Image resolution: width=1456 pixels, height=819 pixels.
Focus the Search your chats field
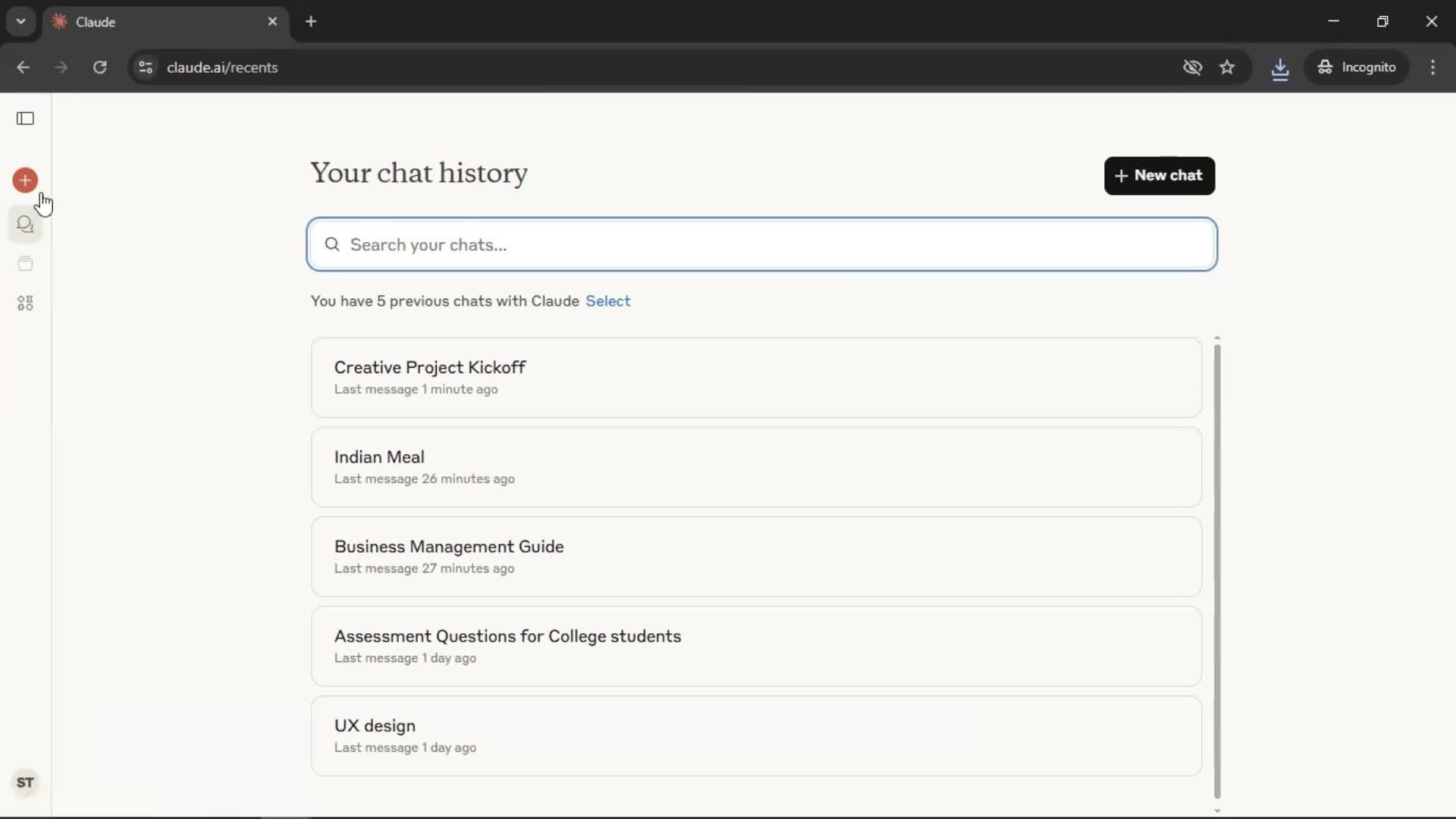pyautogui.click(x=762, y=244)
